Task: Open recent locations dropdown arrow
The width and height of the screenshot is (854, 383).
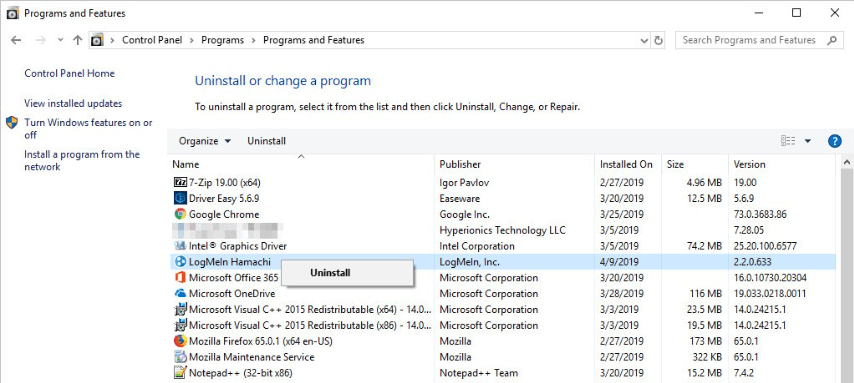Action: 60,40
